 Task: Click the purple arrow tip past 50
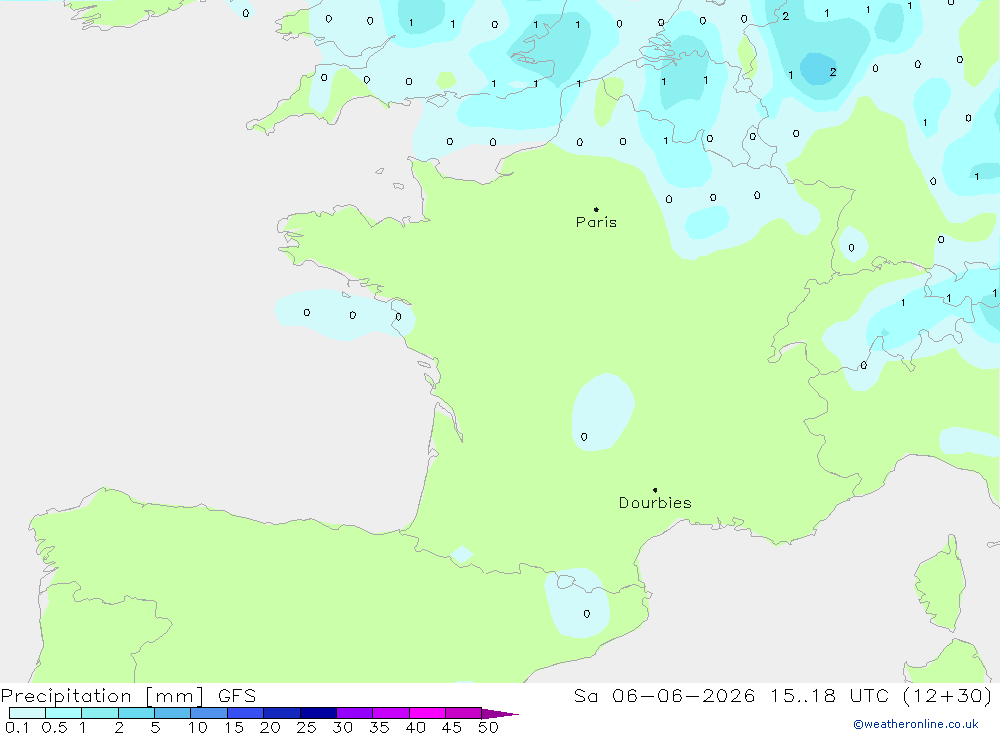click(x=501, y=714)
